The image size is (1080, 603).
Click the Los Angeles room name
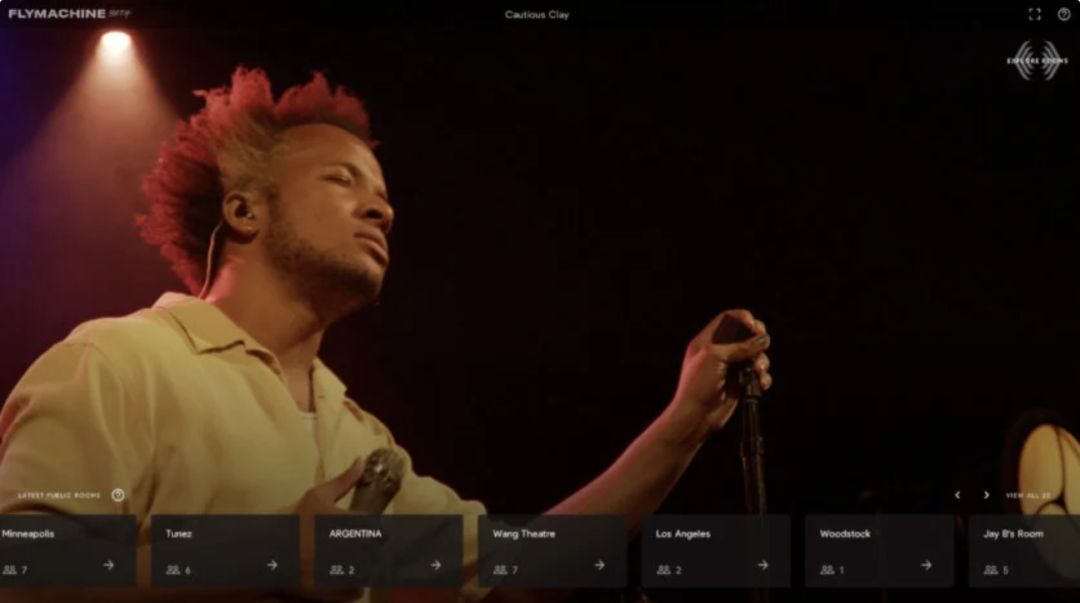(683, 533)
